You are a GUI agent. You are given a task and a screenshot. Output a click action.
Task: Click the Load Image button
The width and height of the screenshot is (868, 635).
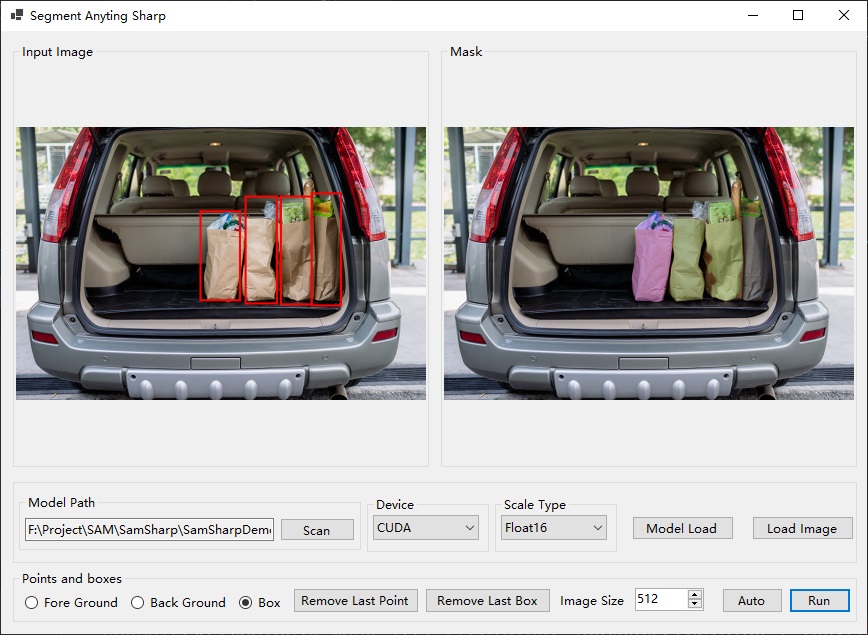coord(802,528)
